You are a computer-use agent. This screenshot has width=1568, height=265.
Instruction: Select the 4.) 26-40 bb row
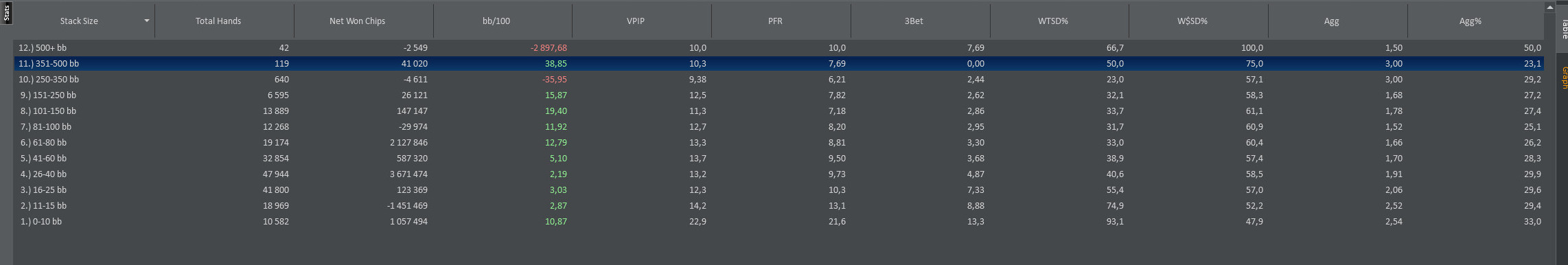[779, 174]
